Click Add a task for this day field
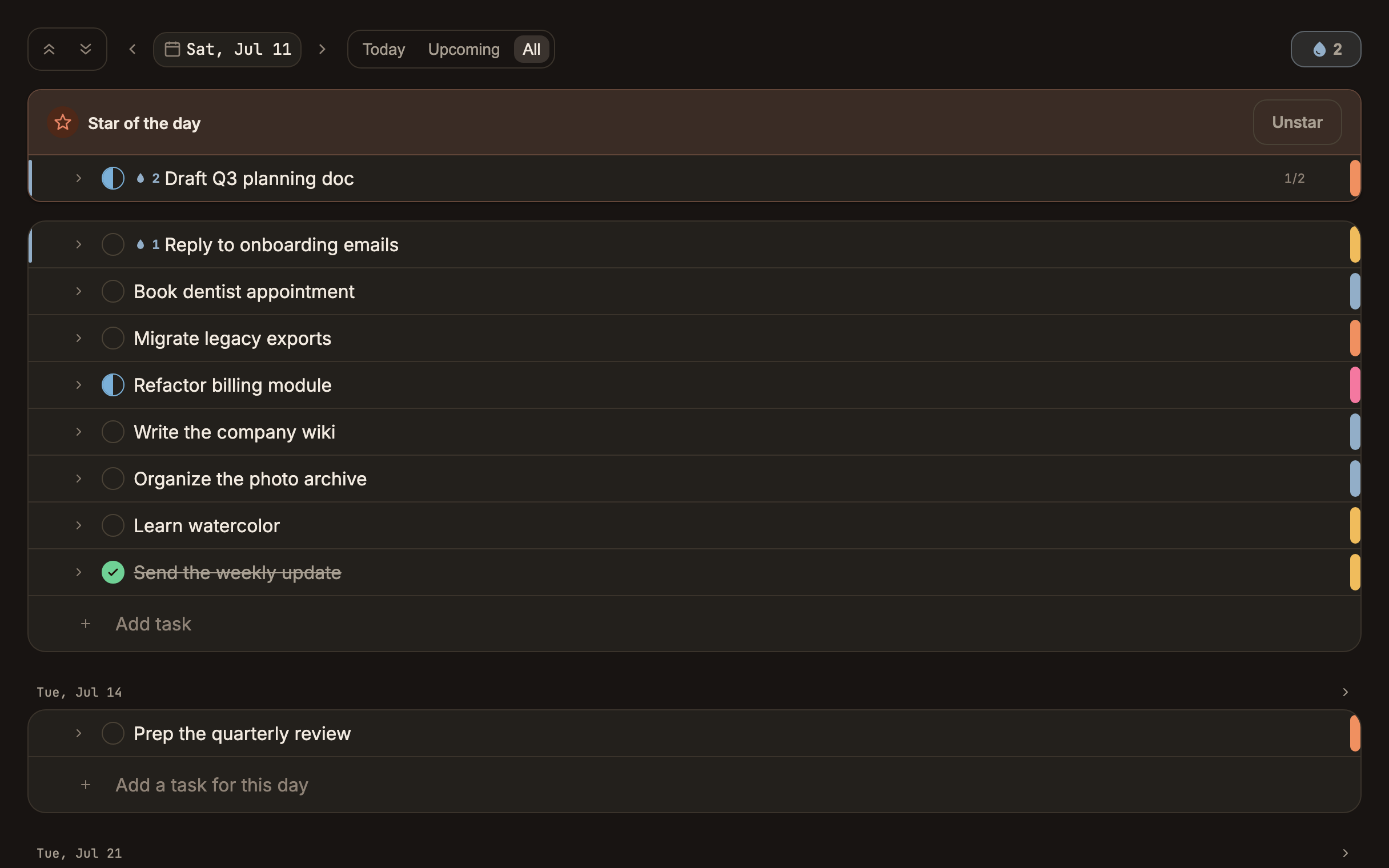Viewport: 1389px width, 868px height. coord(694,785)
